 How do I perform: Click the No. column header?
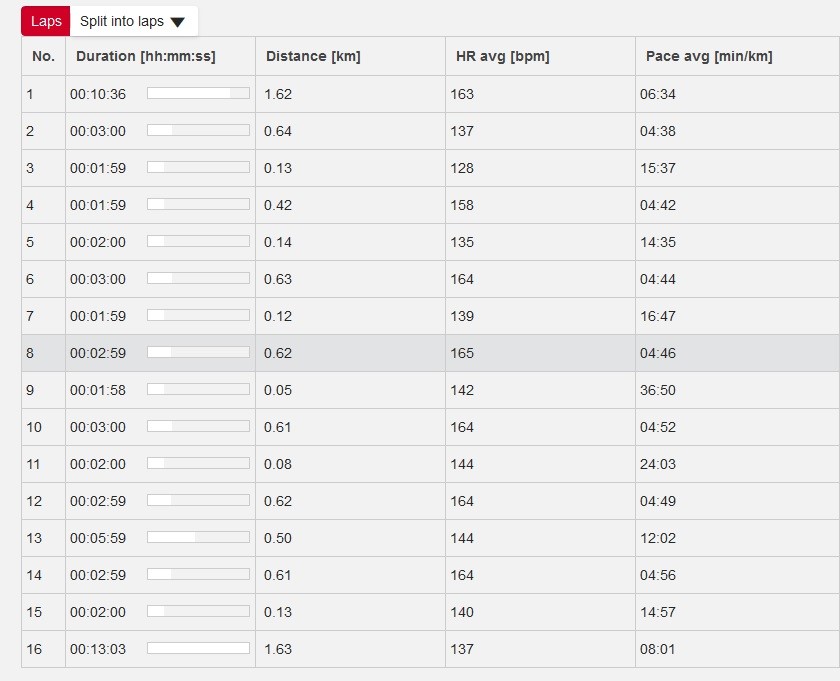coord(43,56)
